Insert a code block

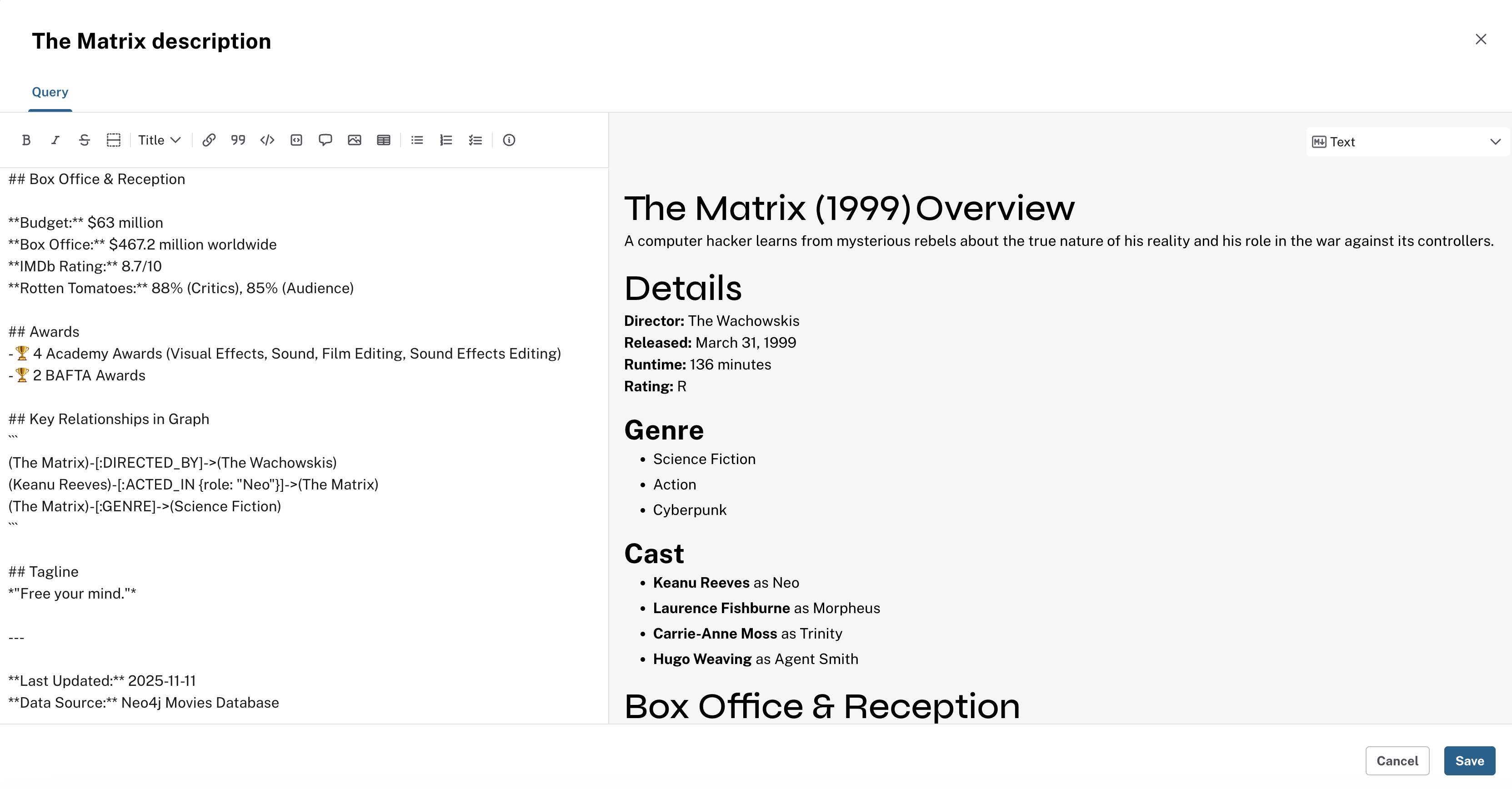296,140
